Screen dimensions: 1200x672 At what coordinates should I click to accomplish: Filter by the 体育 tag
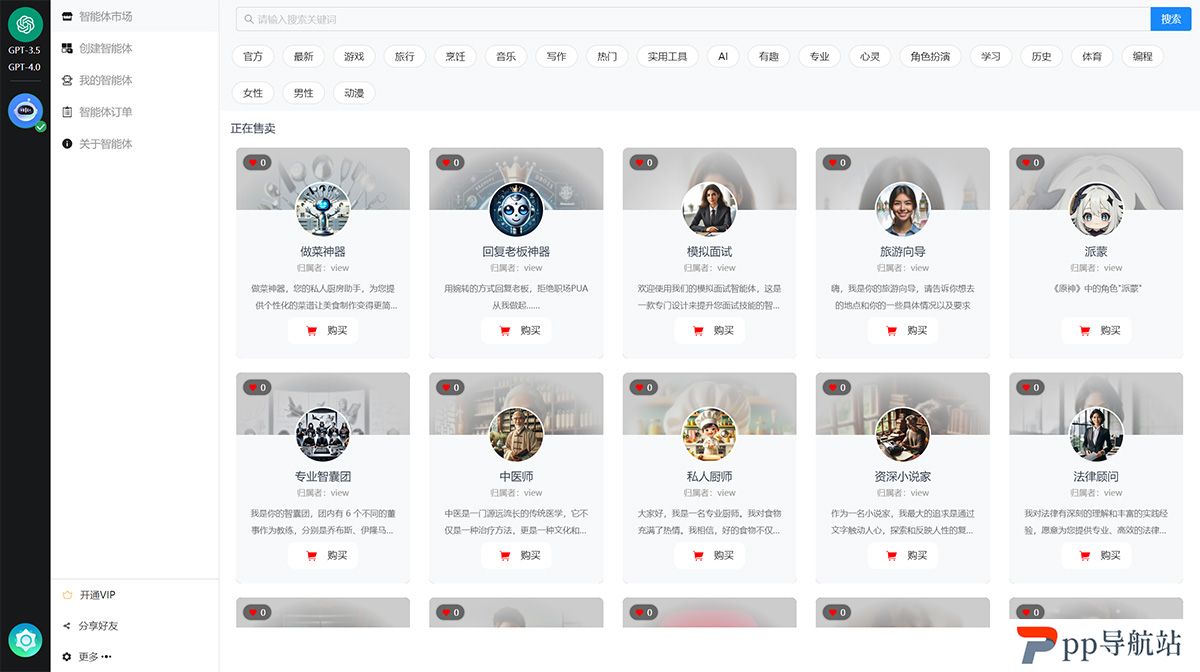click(1092, 57)
